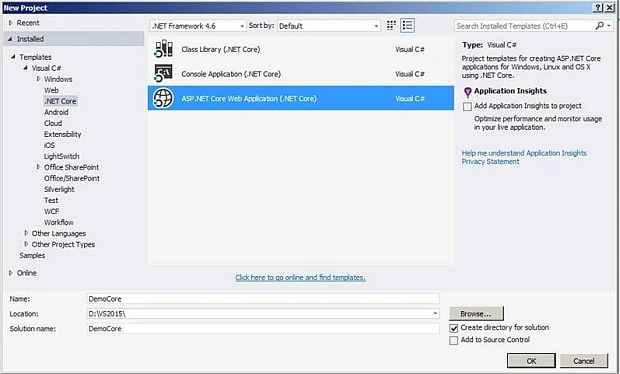
Task: Collapse the Visual C# tree node
Action: pos(25,68)
